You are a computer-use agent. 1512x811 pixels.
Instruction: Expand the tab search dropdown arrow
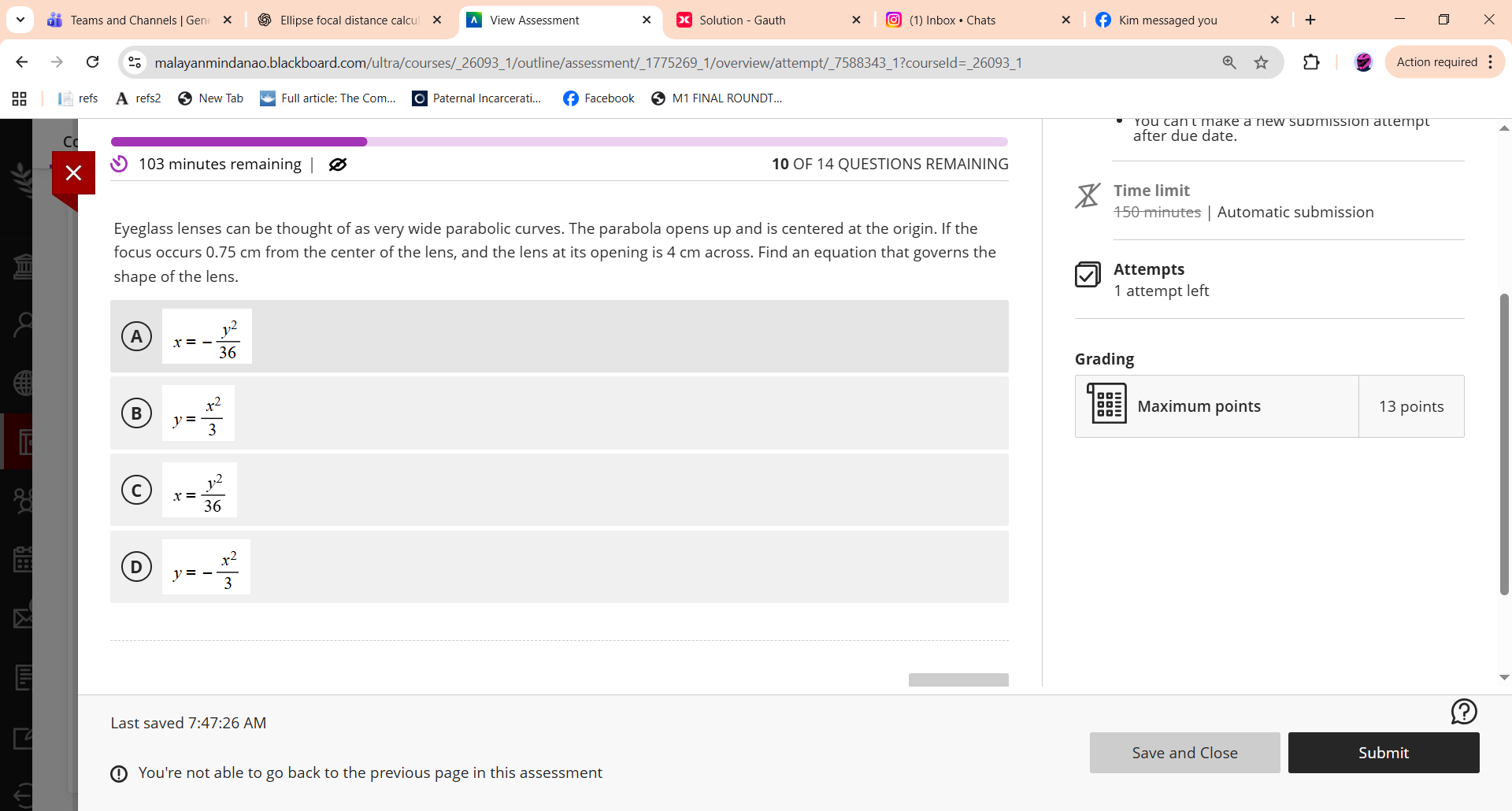(x=20, y=20)
